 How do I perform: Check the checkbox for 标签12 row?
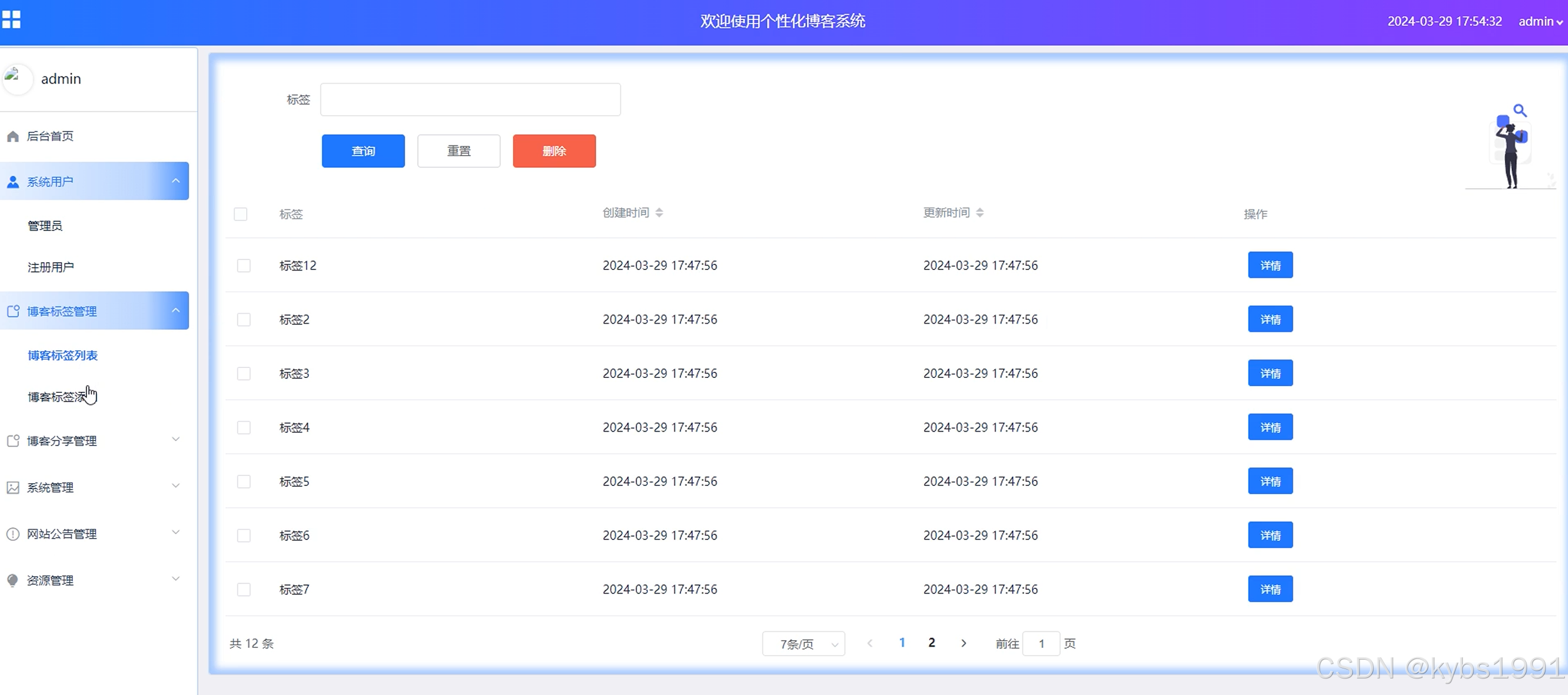point(243,266)
